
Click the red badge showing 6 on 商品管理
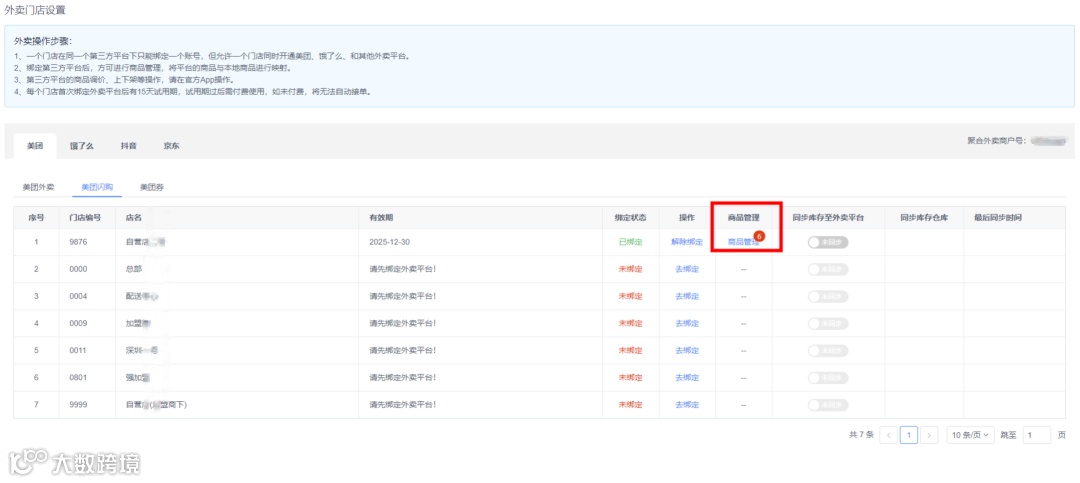click(x=759, y=236)
